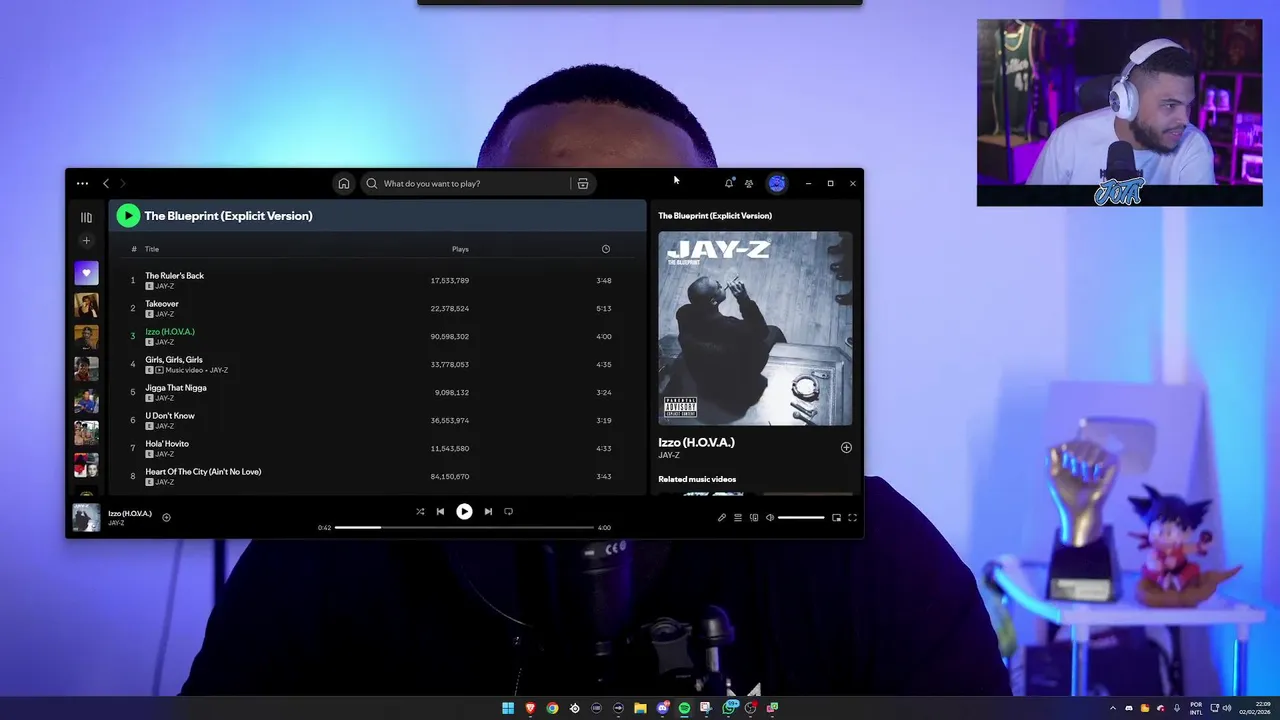Viewport: 1280px width, 720px height.
Task: Enter full screen mode icon
Action: 853,518
